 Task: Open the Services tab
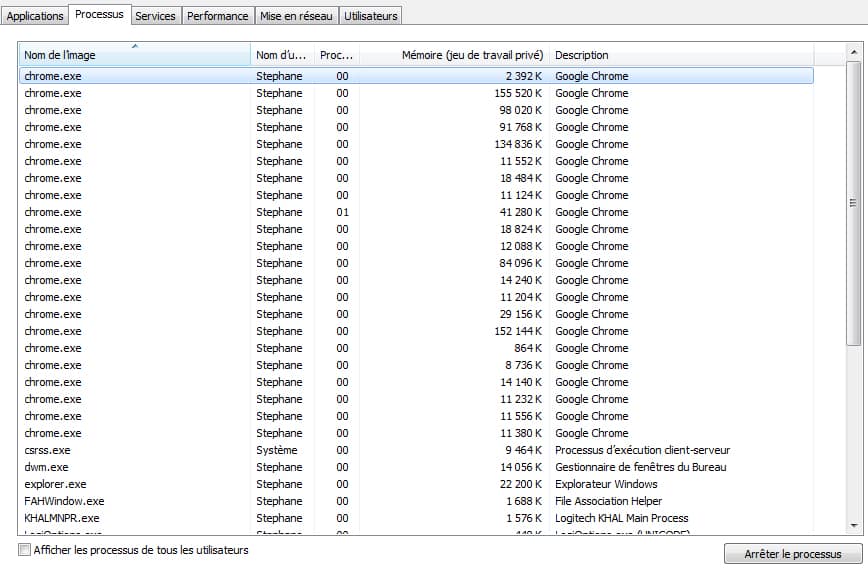point(155,15)
